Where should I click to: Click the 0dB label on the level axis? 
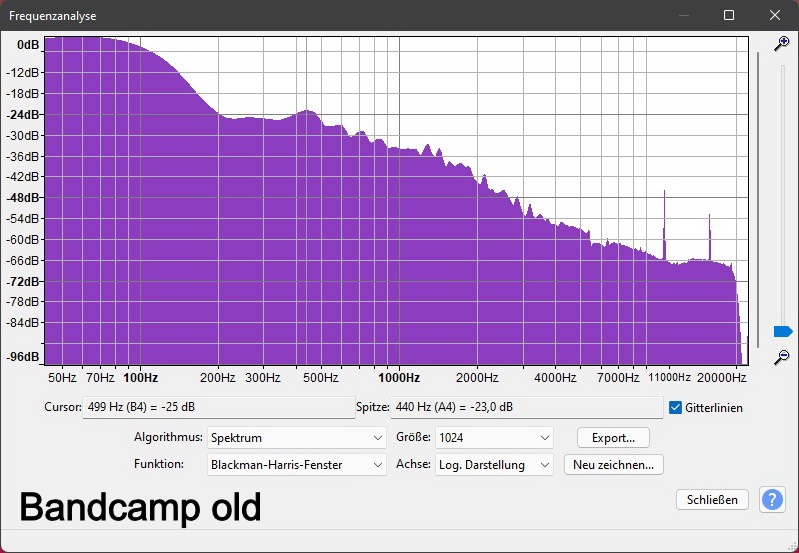point(28,45)
